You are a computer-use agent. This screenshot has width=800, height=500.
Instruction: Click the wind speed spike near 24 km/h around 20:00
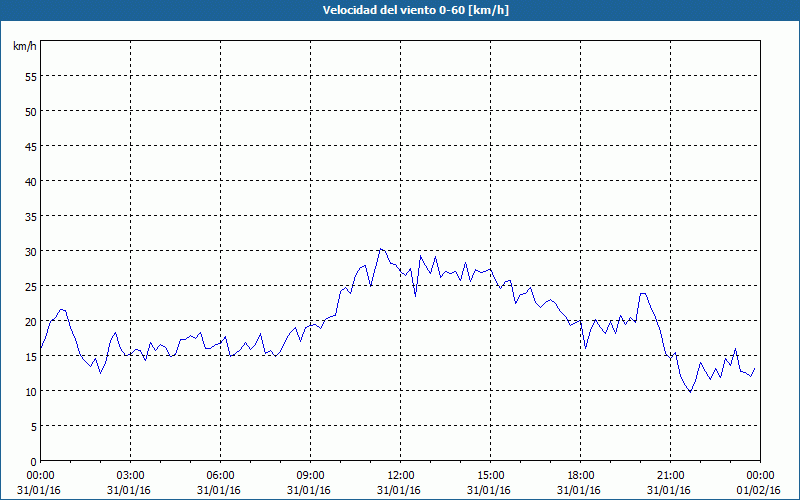click(642, 293)
